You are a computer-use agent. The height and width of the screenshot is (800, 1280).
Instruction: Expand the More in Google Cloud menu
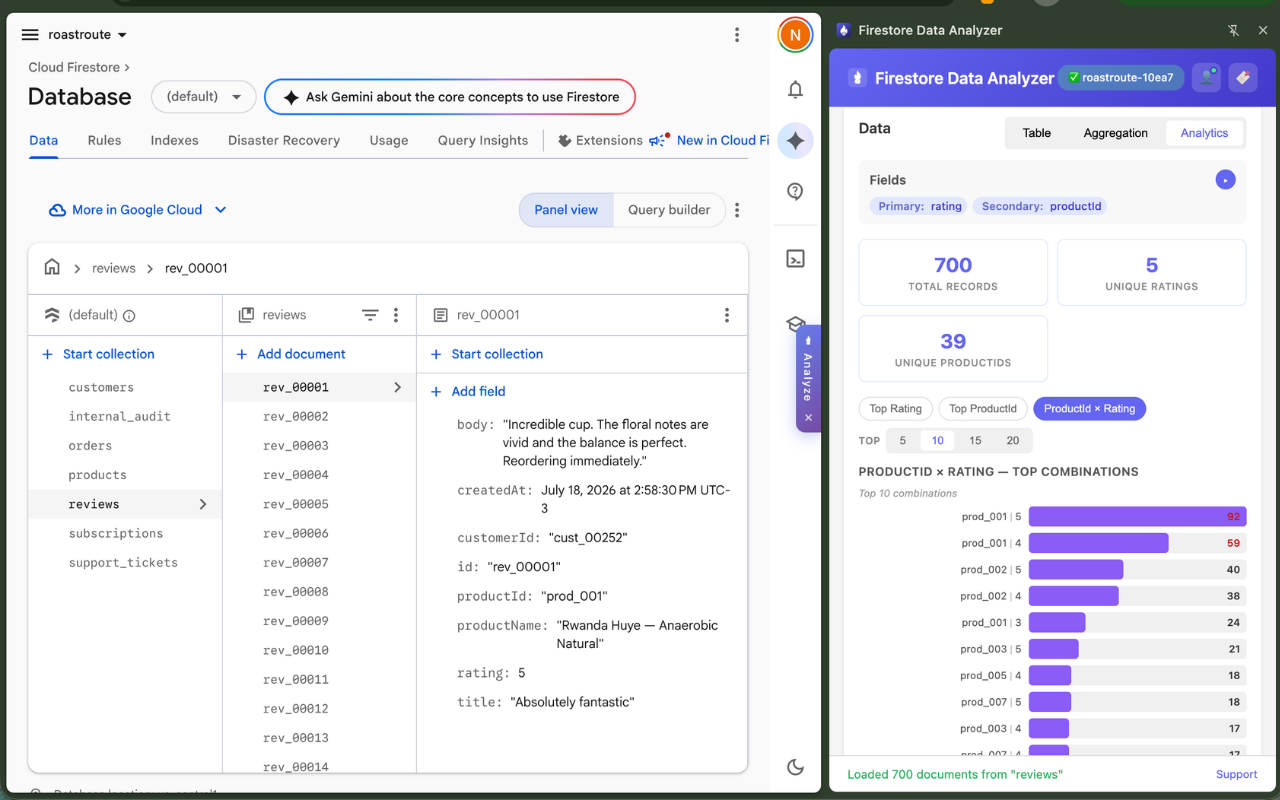(x=138, y=210)
